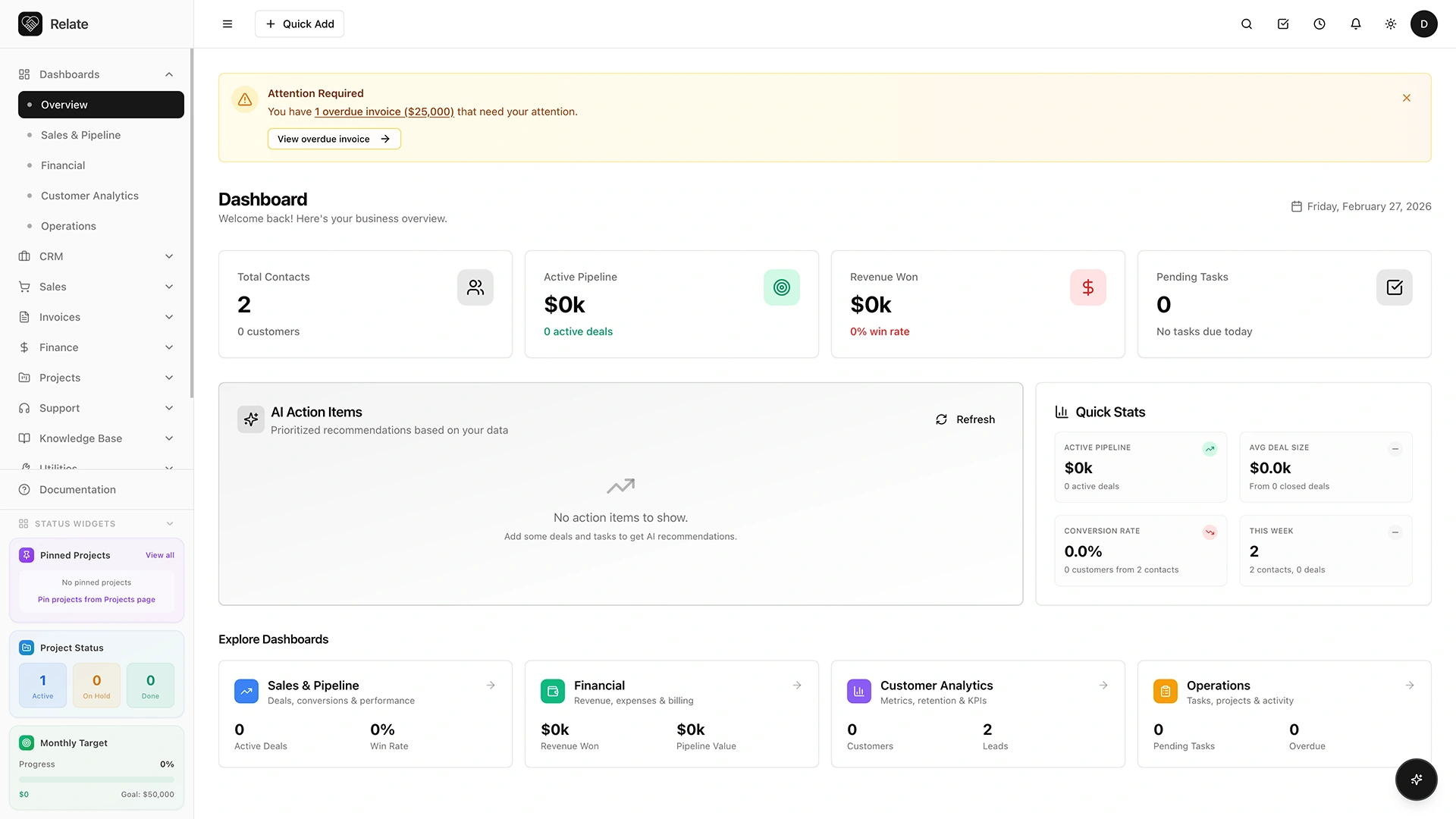Click the Active Pipeline target icon
This screenshot has width=1456, height=819.
(x=782, y=287)
